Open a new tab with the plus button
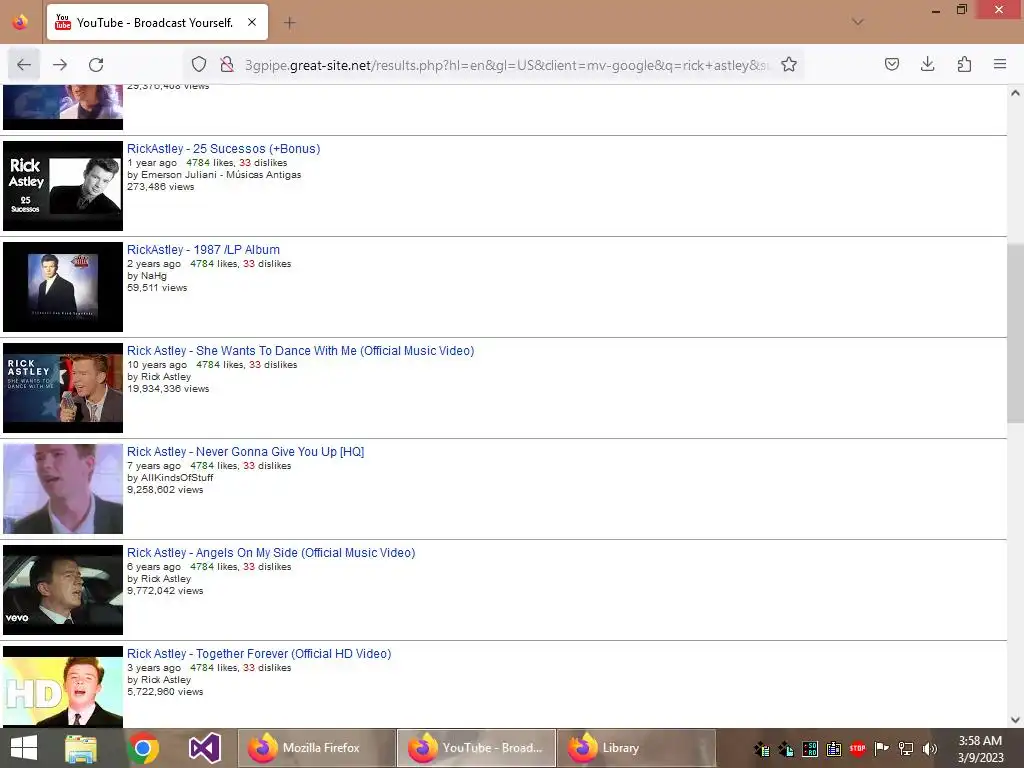Image resolution: width=1024 pixels, height=768 pixels. click(289, 23)
